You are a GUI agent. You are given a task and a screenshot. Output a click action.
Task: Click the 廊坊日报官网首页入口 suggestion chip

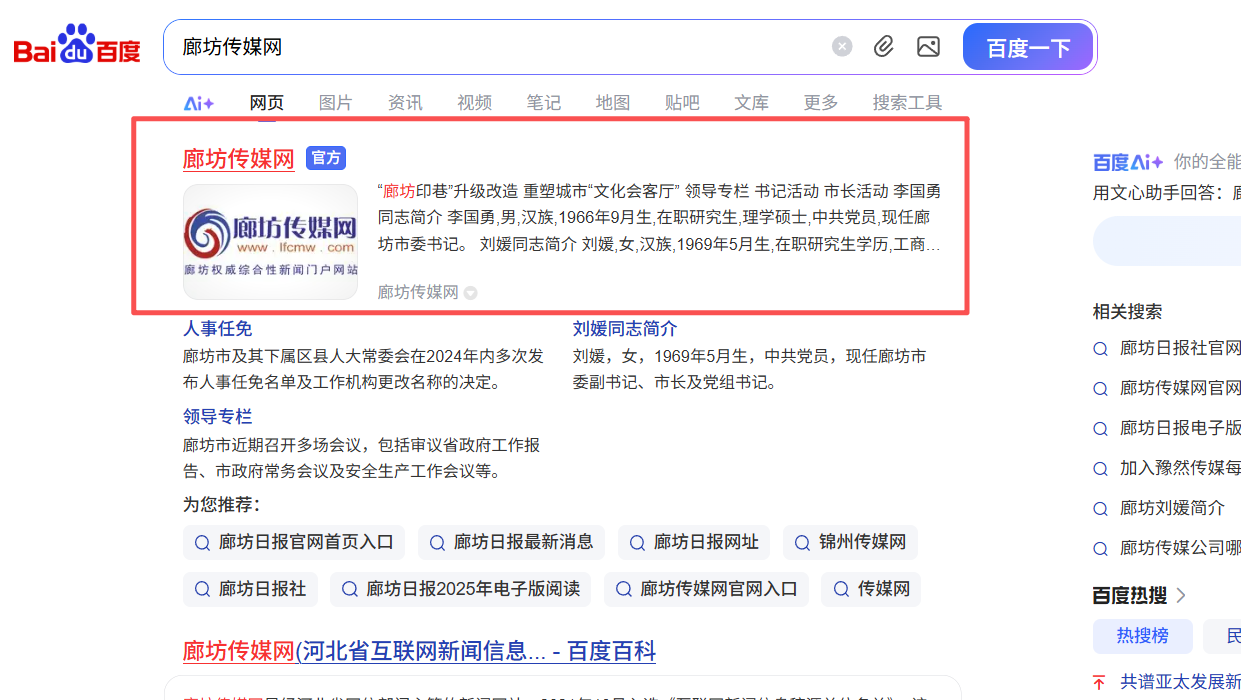point(294,542)
